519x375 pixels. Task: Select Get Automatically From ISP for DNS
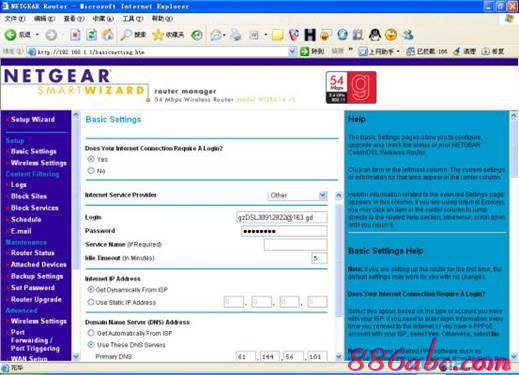[x=91, y=333]
